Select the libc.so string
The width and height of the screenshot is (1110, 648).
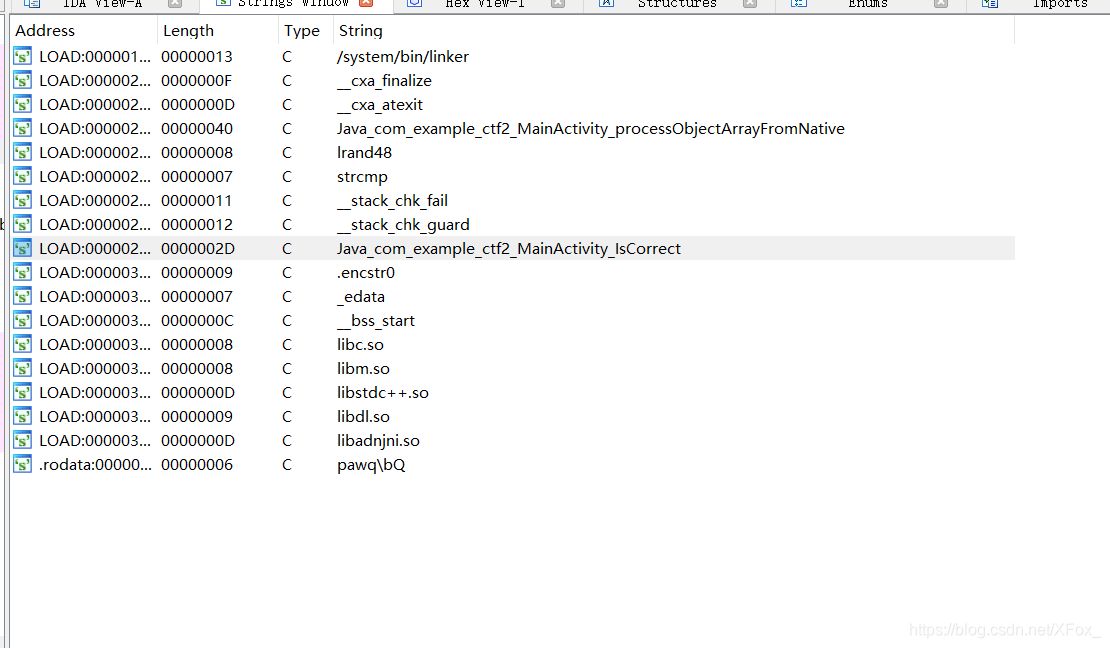360,345
